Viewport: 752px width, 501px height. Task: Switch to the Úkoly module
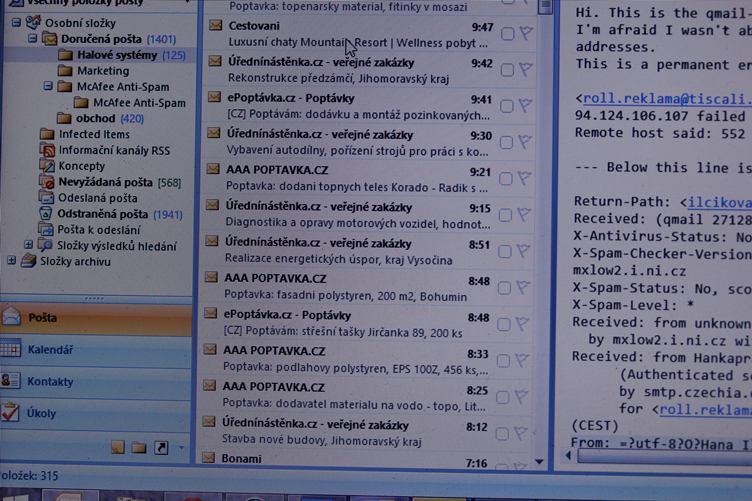pos(96,413)
